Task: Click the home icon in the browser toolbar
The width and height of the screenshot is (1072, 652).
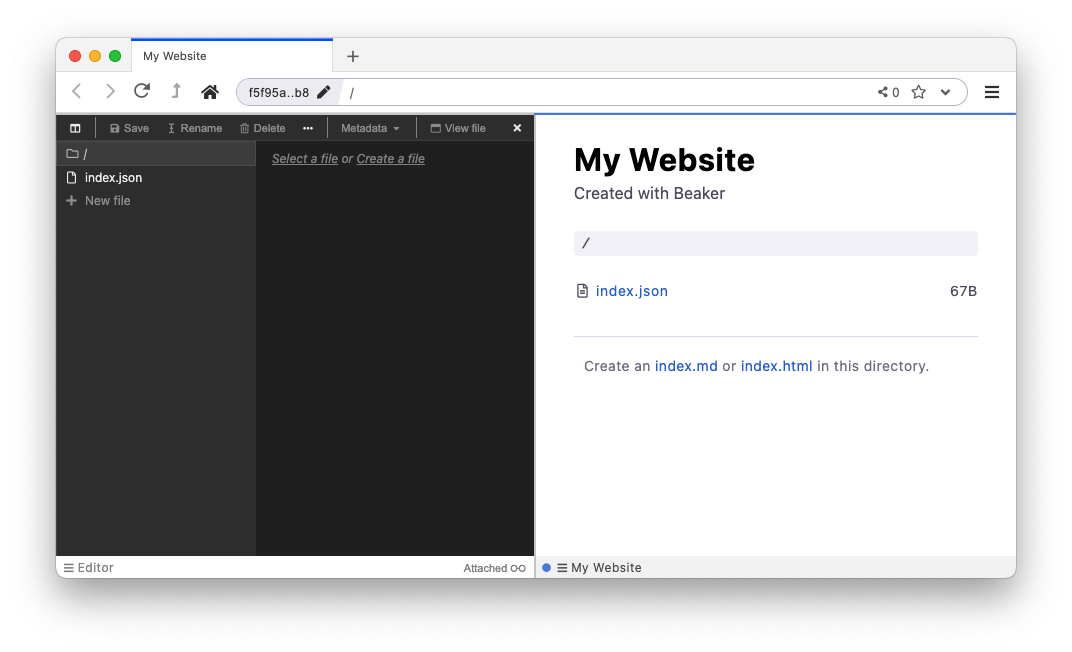Action: pyautogui.click(x=209, y=91)
